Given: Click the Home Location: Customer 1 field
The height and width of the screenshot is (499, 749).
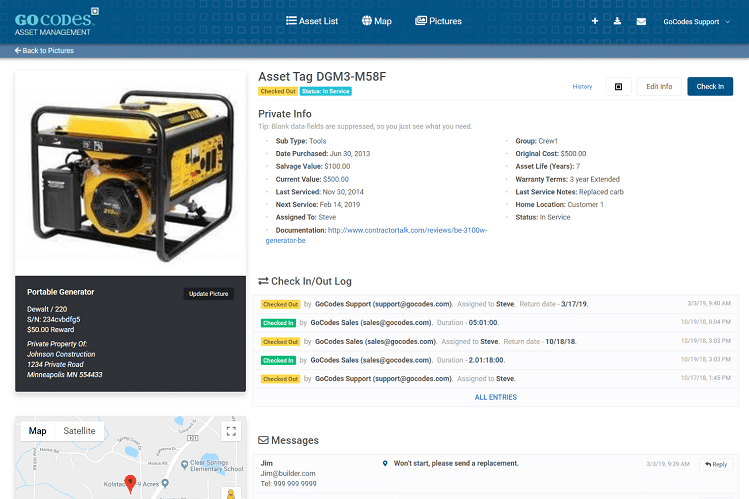Looking at the screenshot, I should pos(559,204).
